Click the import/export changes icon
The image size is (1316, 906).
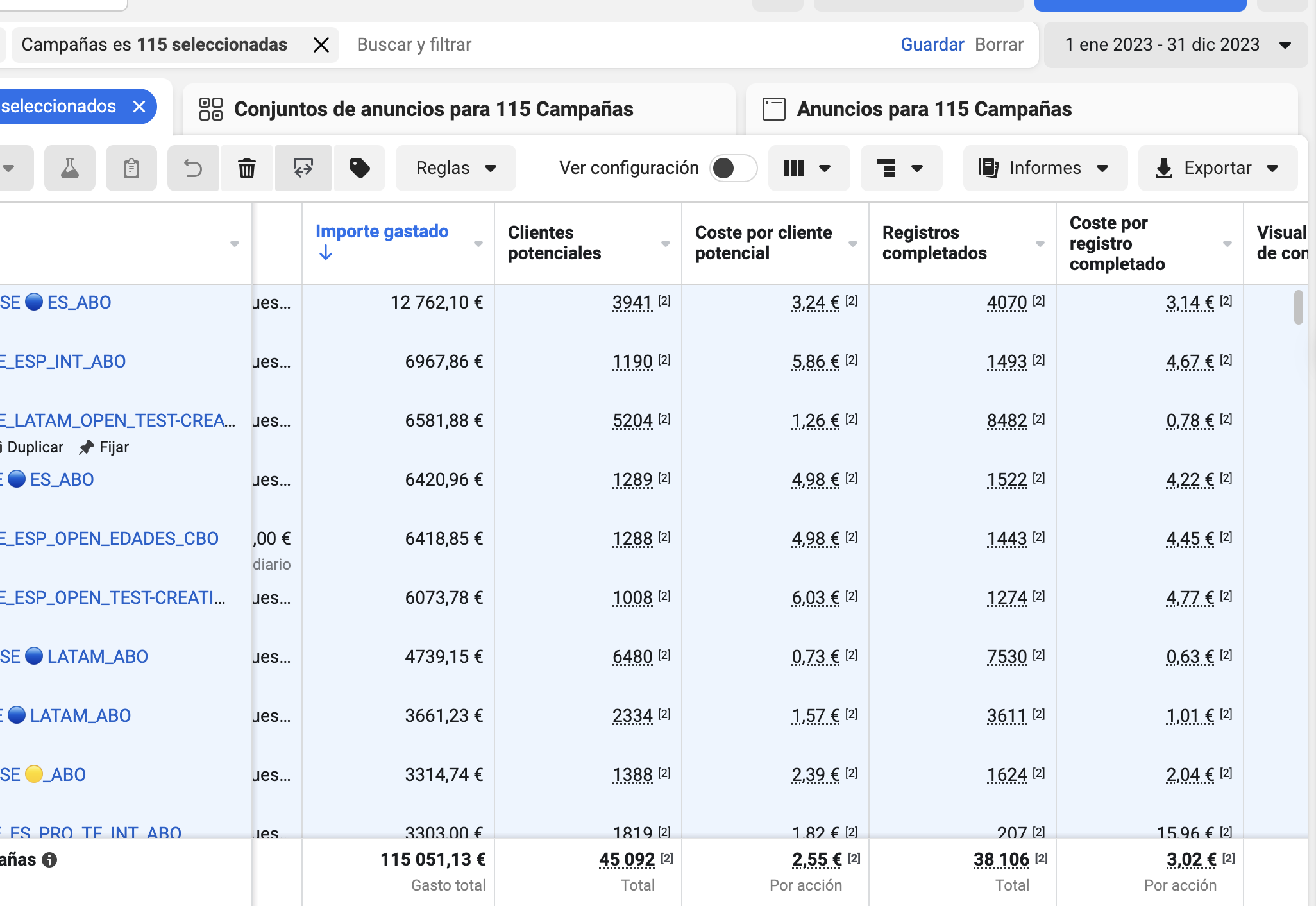pos(303,168)
